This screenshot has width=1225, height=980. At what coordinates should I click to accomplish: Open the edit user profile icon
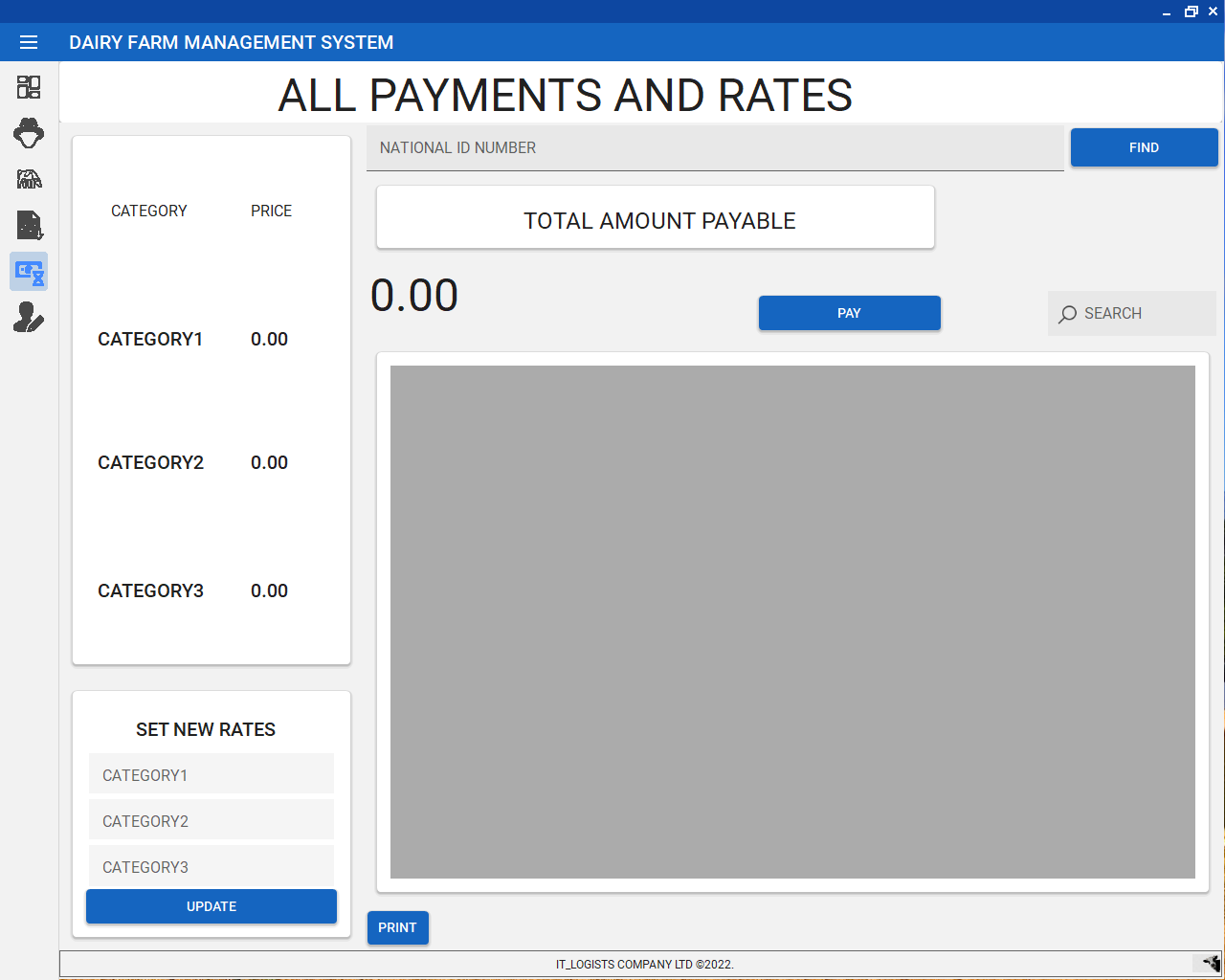click(x=29, y=317)
